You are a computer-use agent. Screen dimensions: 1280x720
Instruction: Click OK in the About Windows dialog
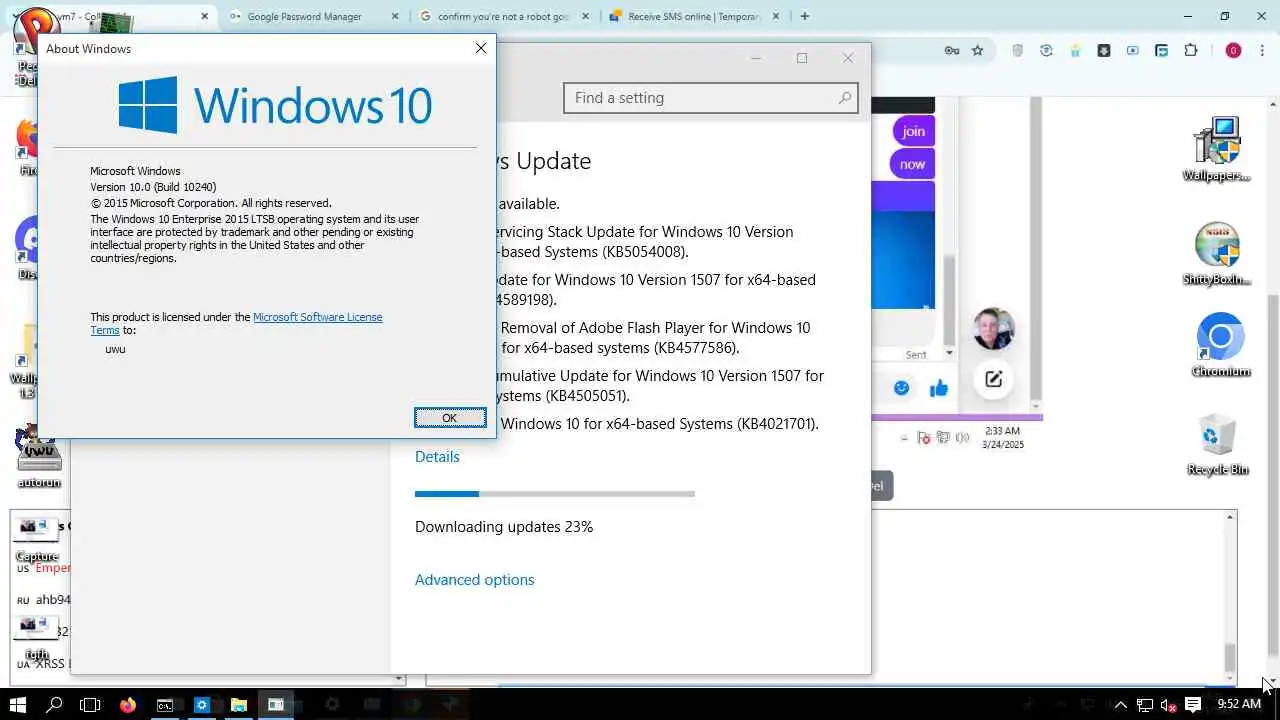(x=450, y=418)
